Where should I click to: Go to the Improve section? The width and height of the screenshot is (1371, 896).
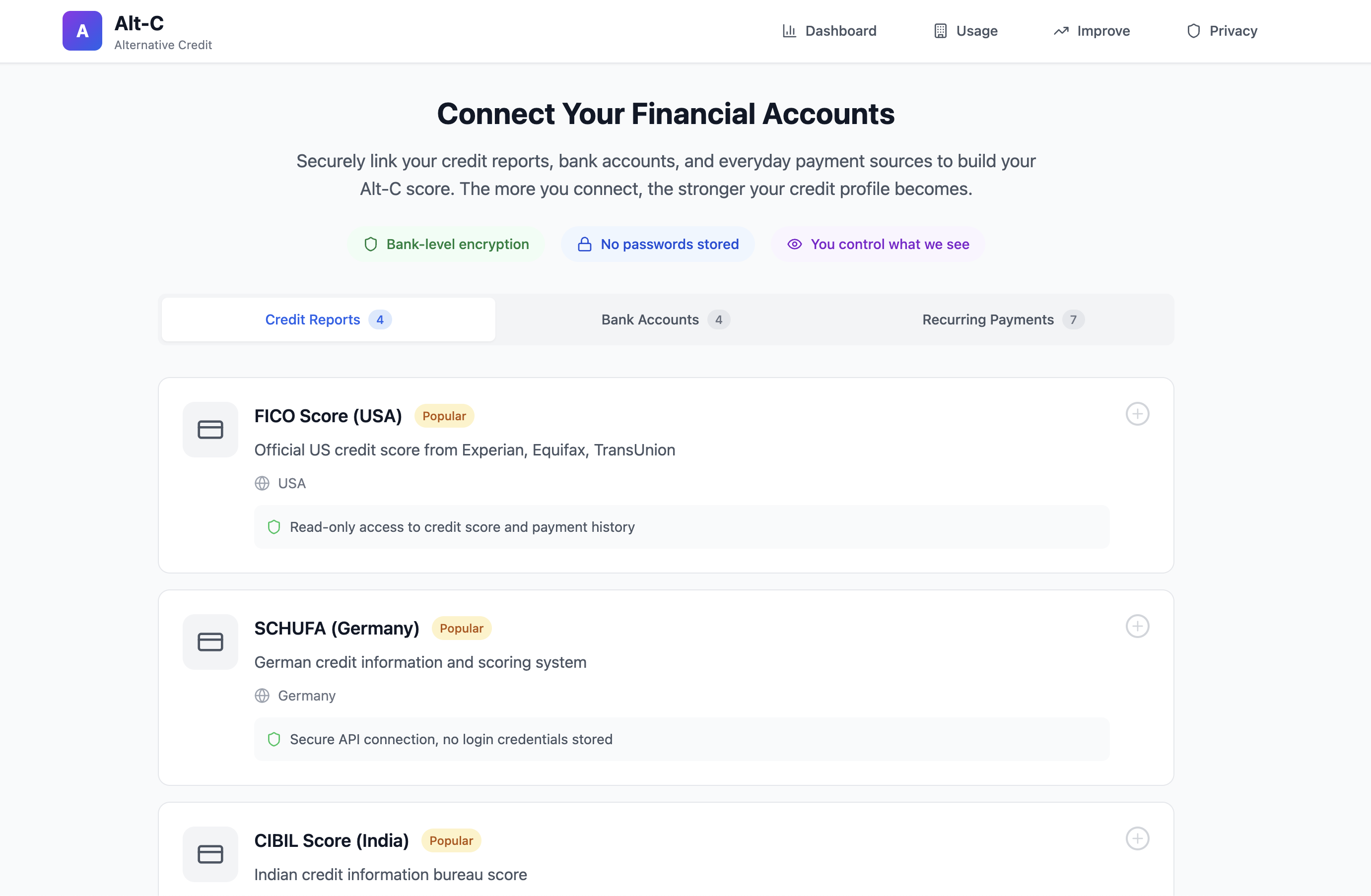(1092, 31)
